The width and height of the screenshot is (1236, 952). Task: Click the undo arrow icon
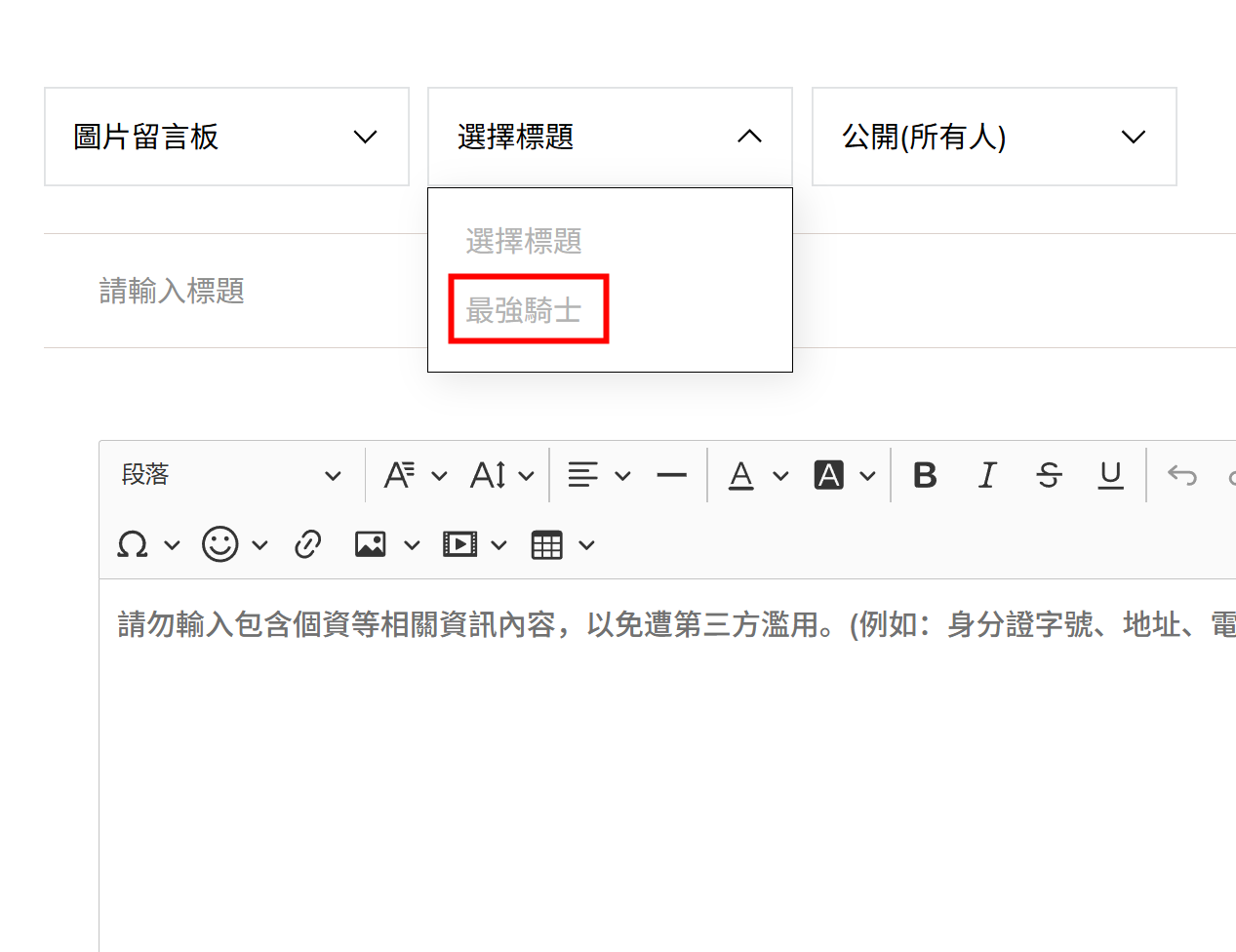[x=1181, y=475]
